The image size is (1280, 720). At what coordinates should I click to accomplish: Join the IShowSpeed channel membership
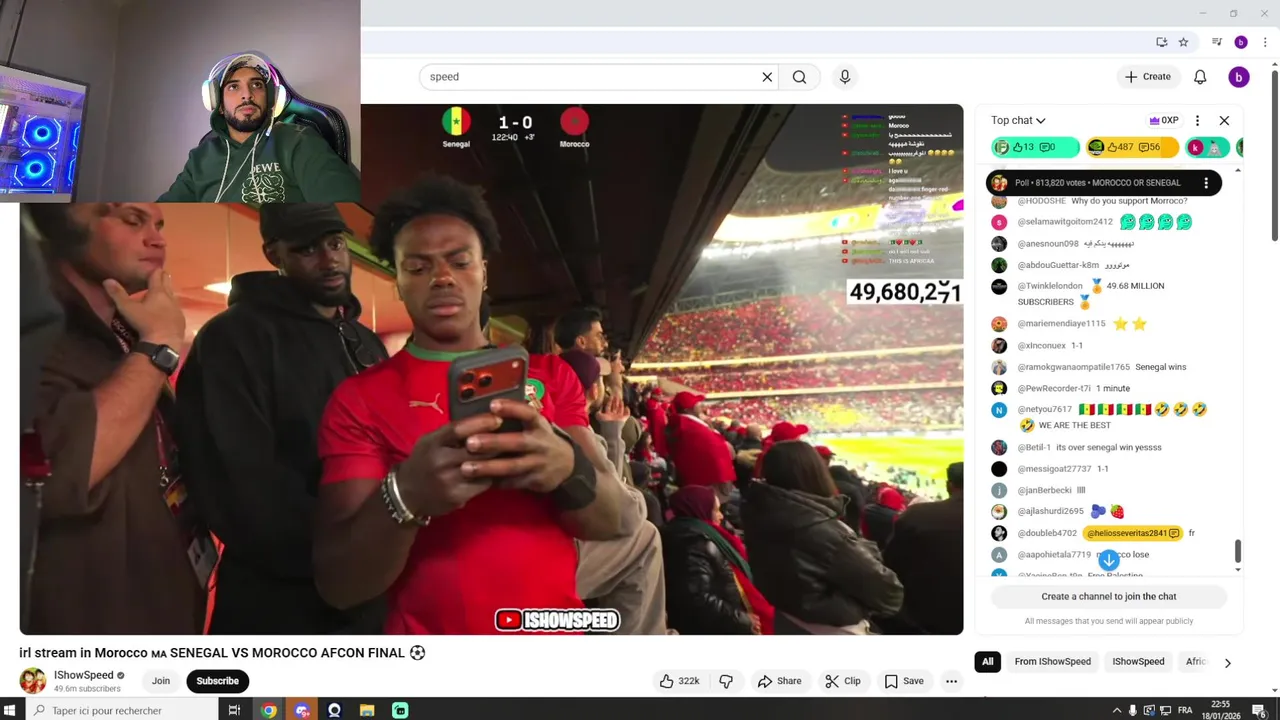161,681
